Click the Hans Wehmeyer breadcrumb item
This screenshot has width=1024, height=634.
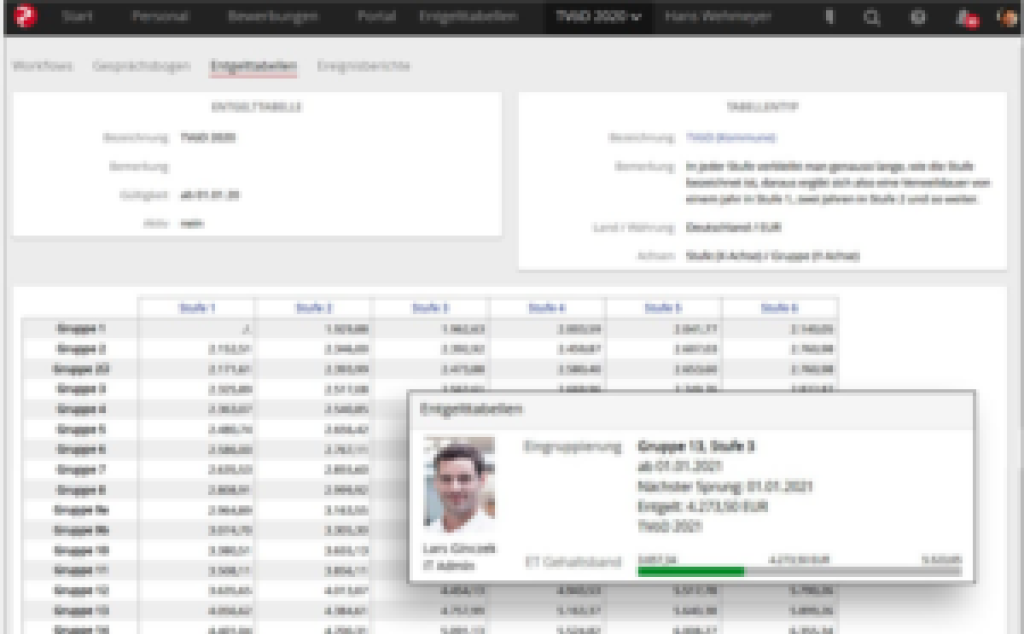[711, 18]
